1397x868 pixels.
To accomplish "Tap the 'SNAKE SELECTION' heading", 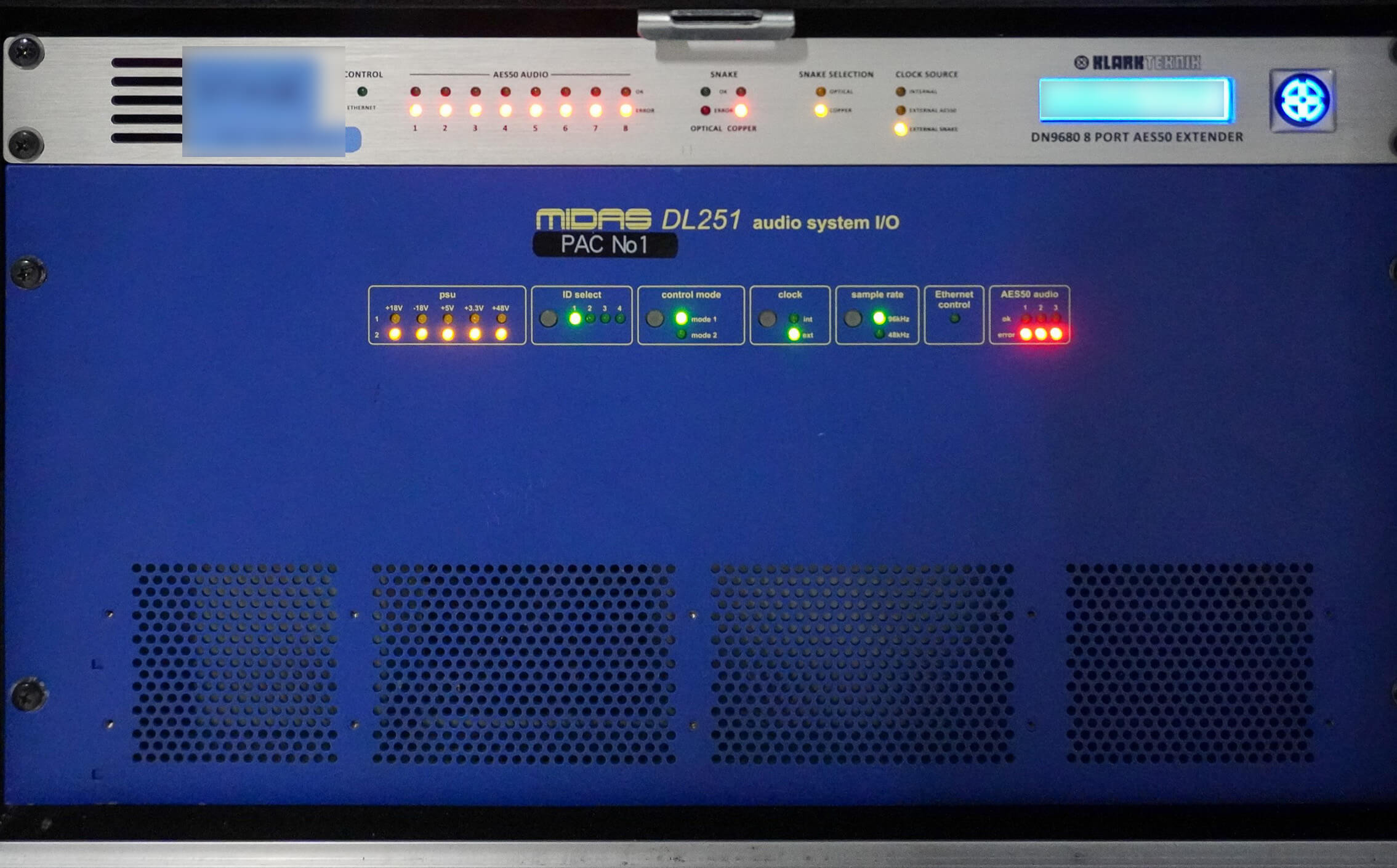I will pyautogui.click(x=836, y=74).
